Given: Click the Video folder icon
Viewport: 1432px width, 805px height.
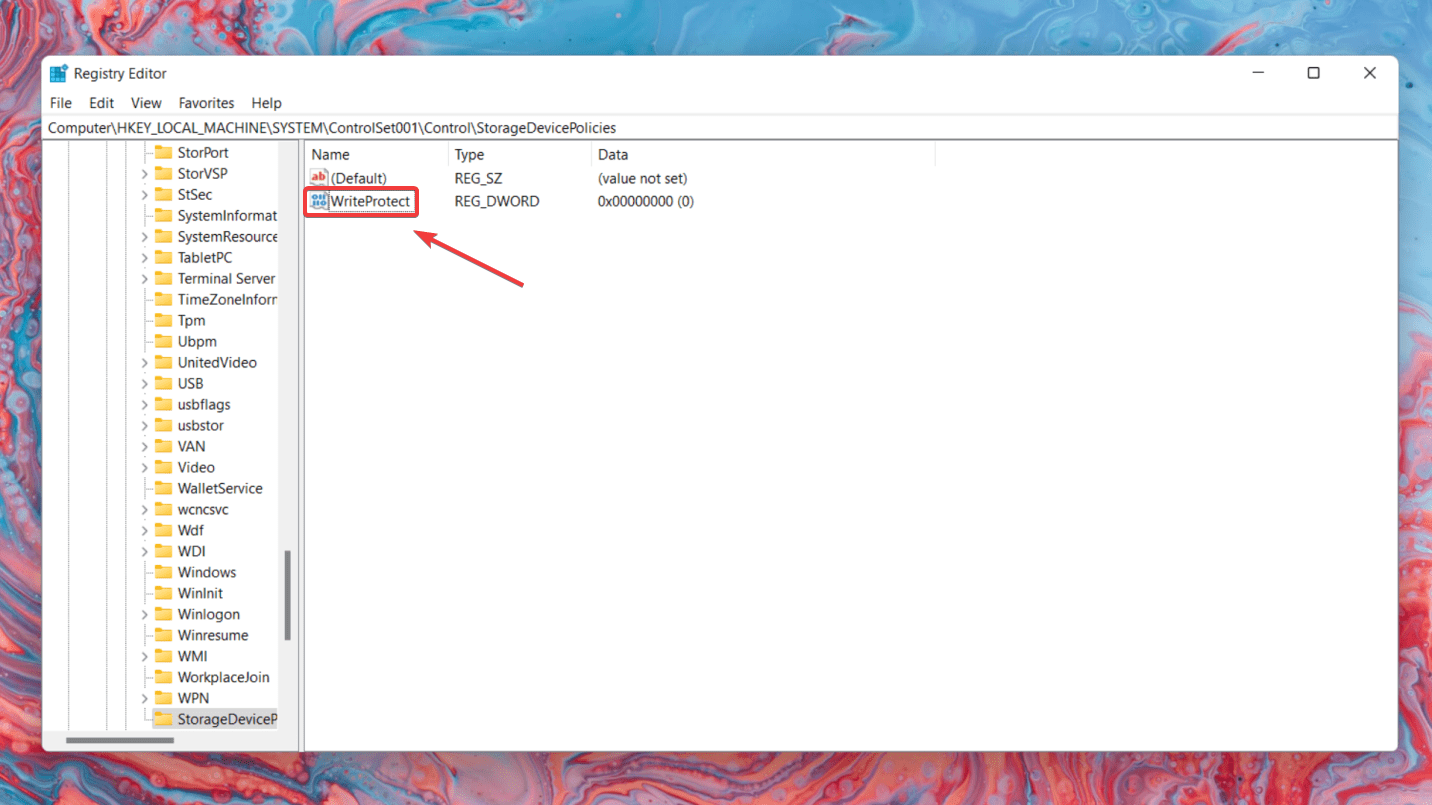Looking at the screenshot, I should pyautogui.click(x=163, y=467).
